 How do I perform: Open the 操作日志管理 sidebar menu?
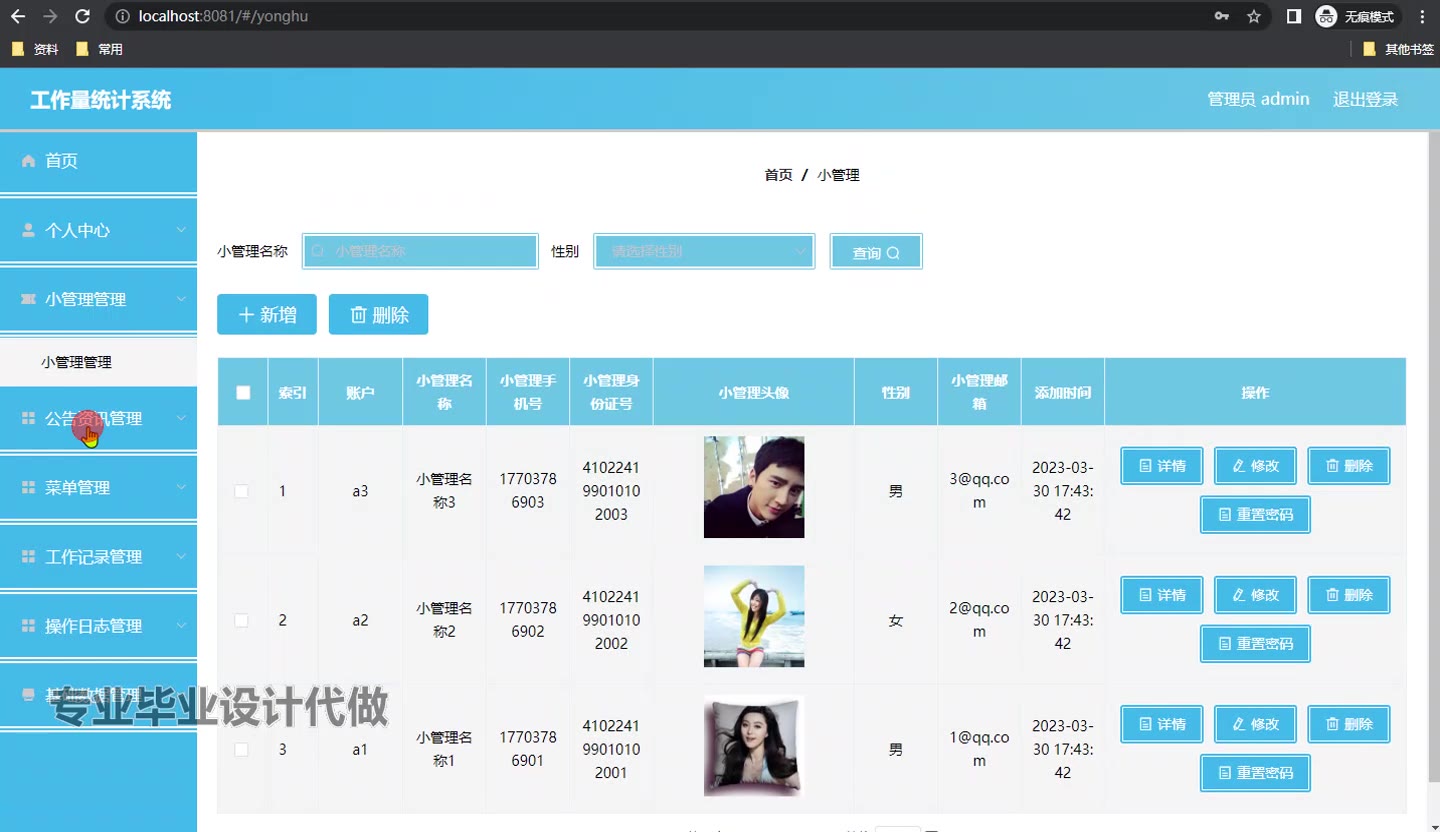pyautogui.click(x=98, y=626)
